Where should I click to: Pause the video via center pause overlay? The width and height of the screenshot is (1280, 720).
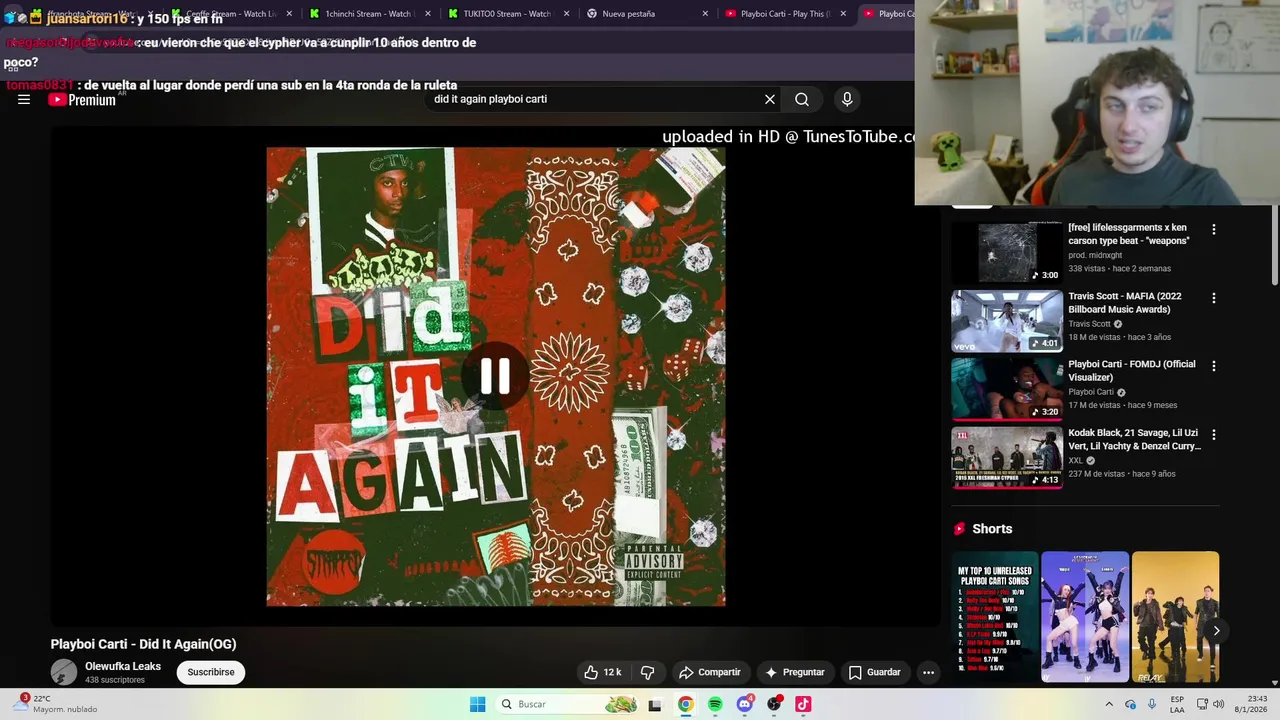pyautogui.click(x=496, y=376)
